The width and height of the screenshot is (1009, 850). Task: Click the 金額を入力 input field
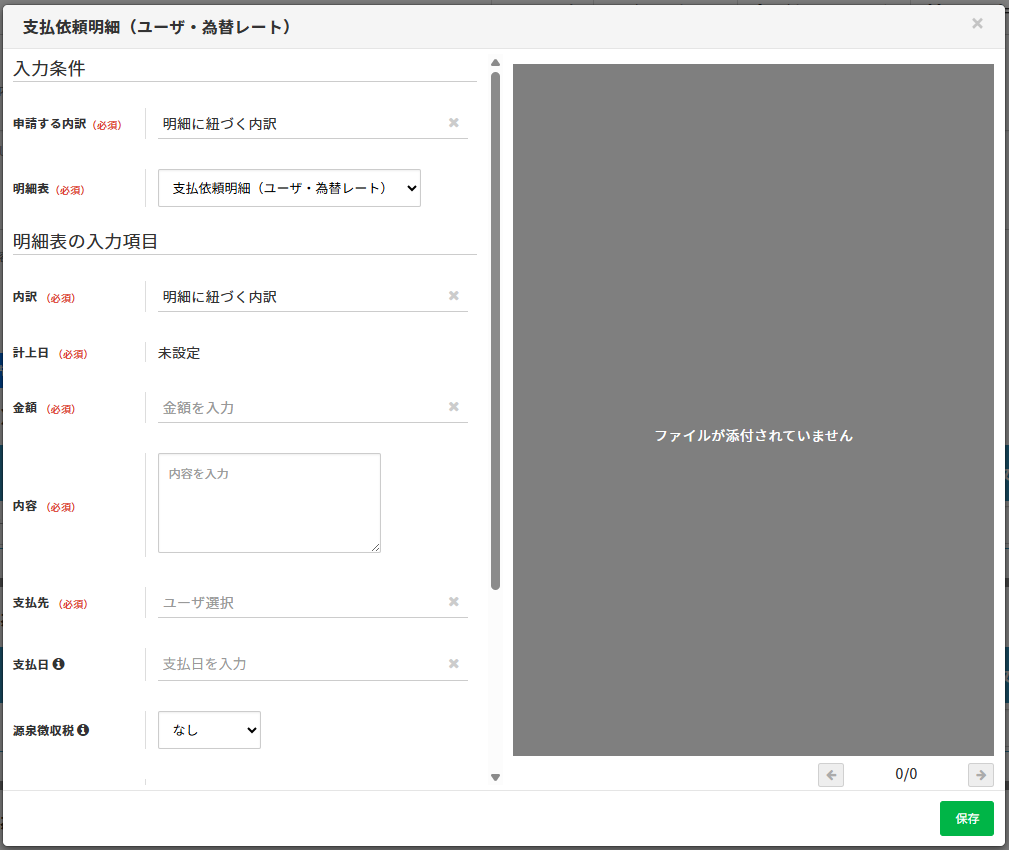click(300, 408)
